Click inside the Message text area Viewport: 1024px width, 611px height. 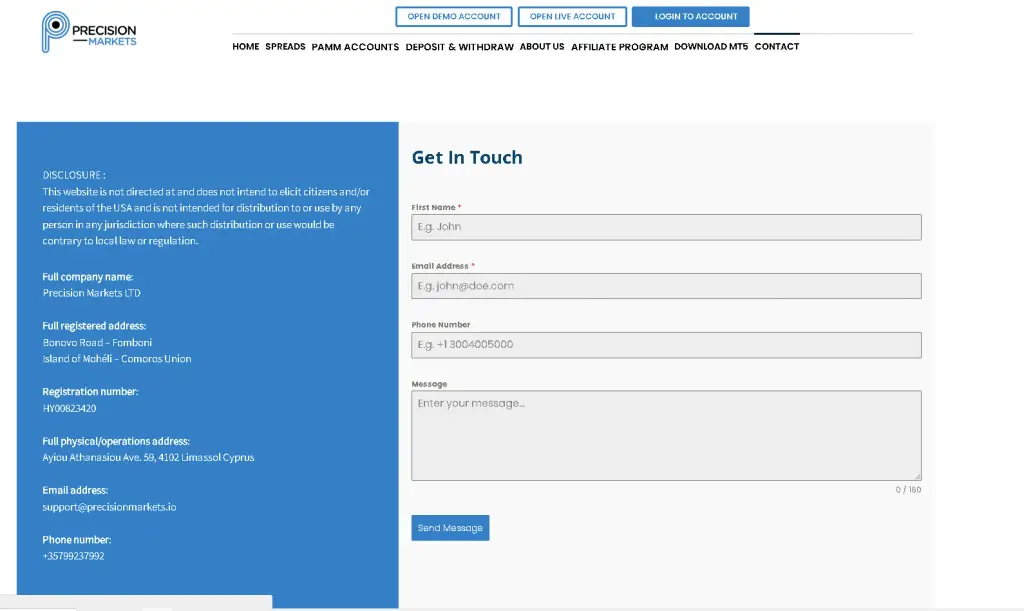tap(666, 435)
